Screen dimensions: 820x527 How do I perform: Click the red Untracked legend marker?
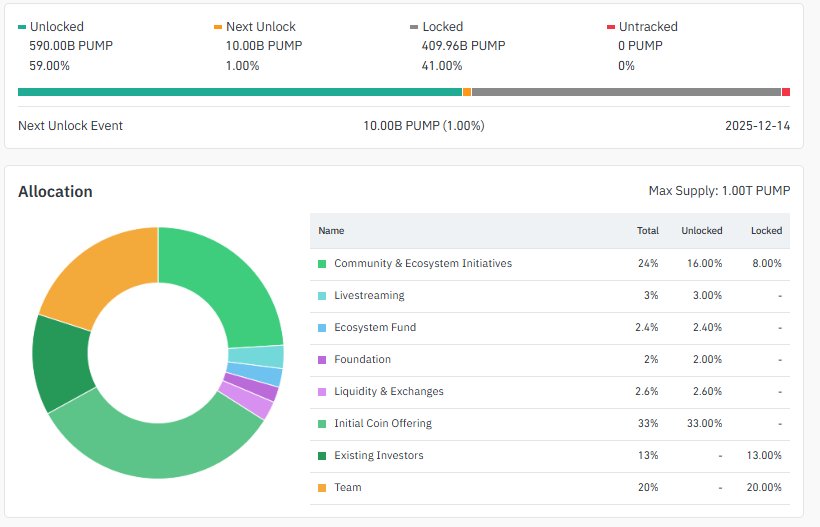pyautogui.click(x=610, y=27)
